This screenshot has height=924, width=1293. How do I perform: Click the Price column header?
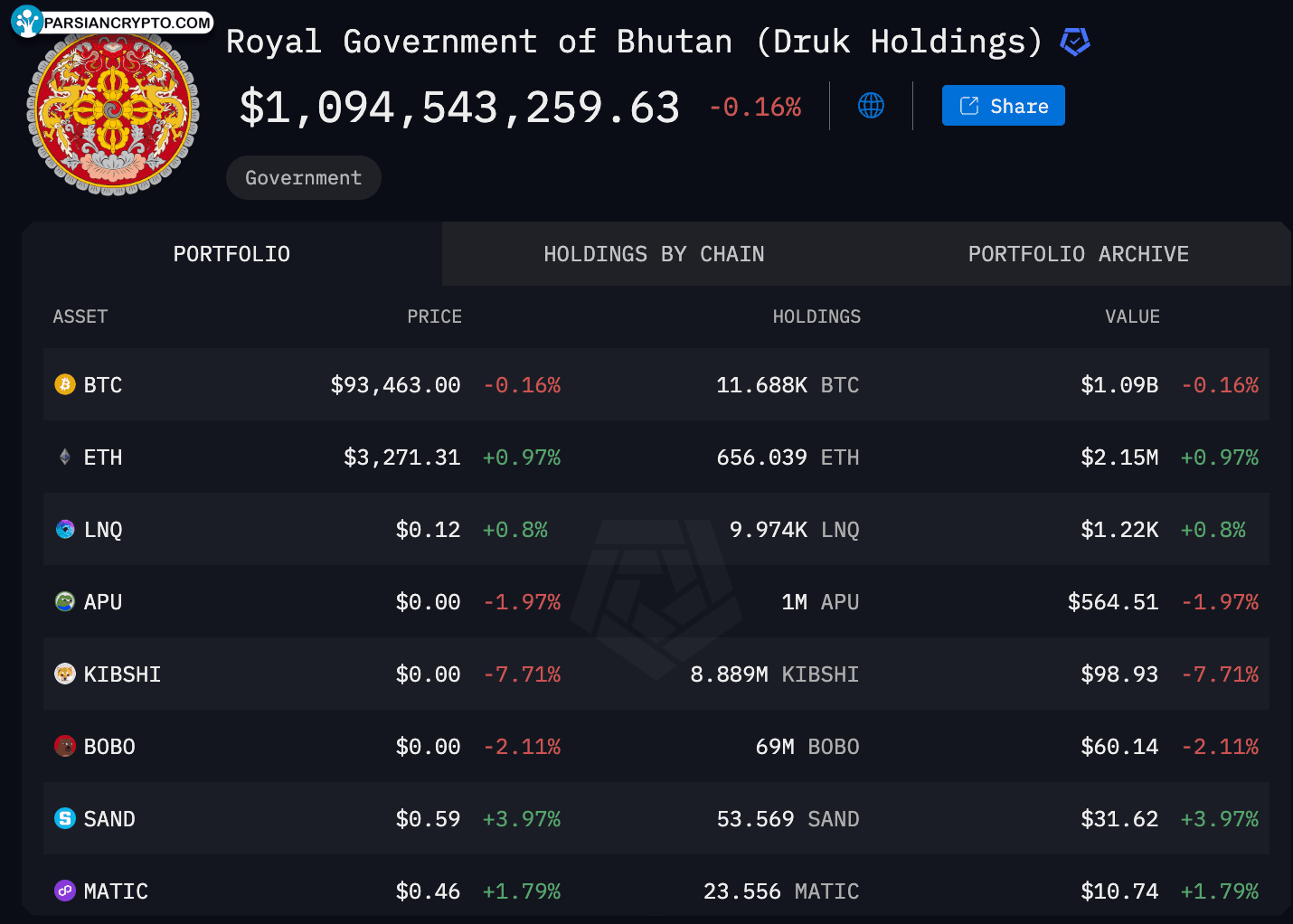pyautogui.click(x=434, y=316)
